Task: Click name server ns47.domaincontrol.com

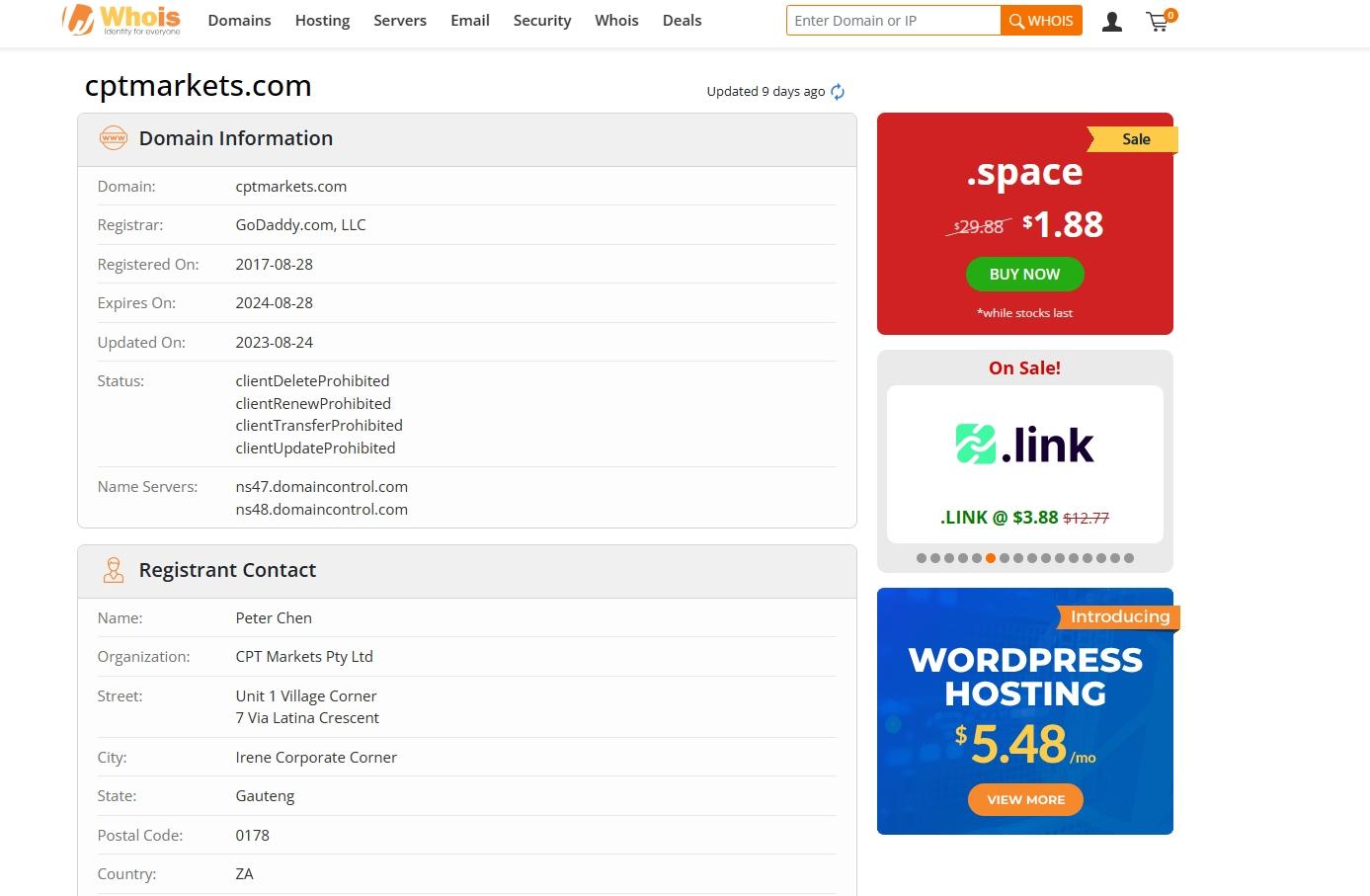Action: pos(321,487)
